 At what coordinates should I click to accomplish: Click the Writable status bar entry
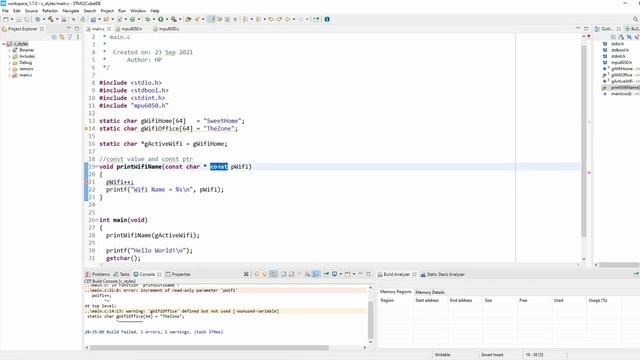pyautogui.click(x=442, y=355)
